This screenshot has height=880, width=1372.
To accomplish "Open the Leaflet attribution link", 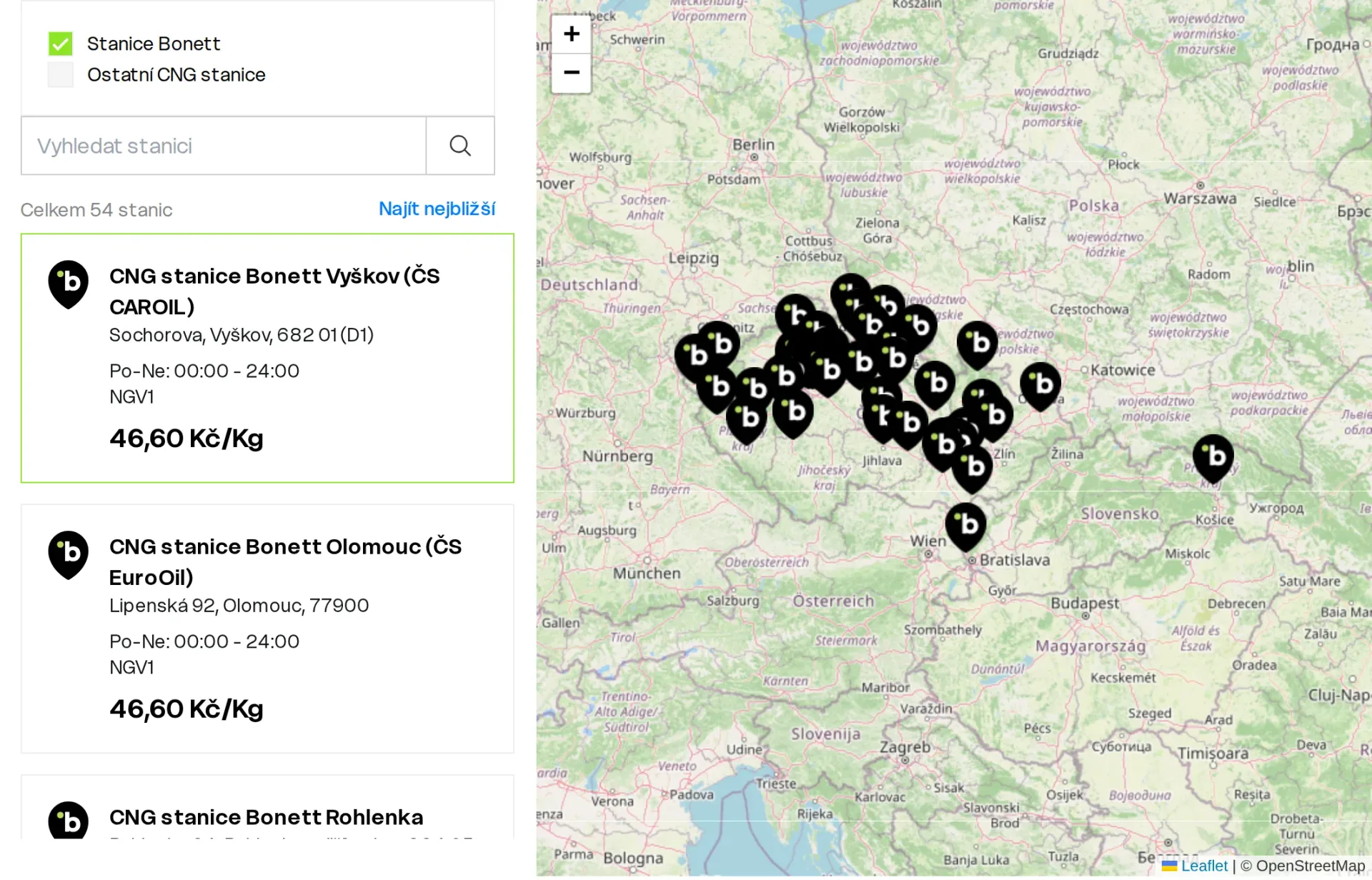I will coord(1204,866).
